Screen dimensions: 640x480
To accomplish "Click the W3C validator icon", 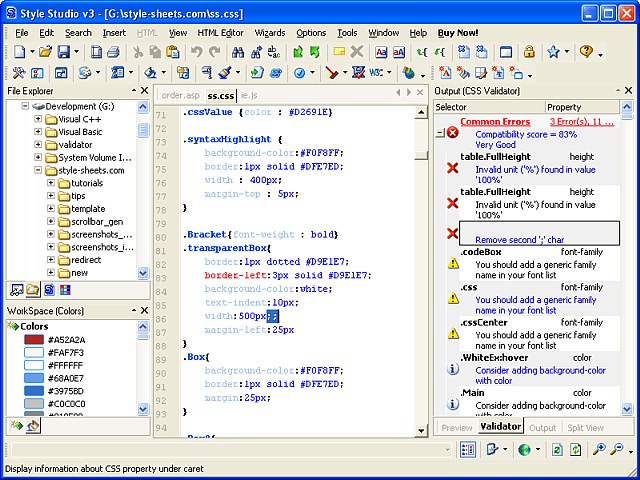I will click(x=376, y=73).
